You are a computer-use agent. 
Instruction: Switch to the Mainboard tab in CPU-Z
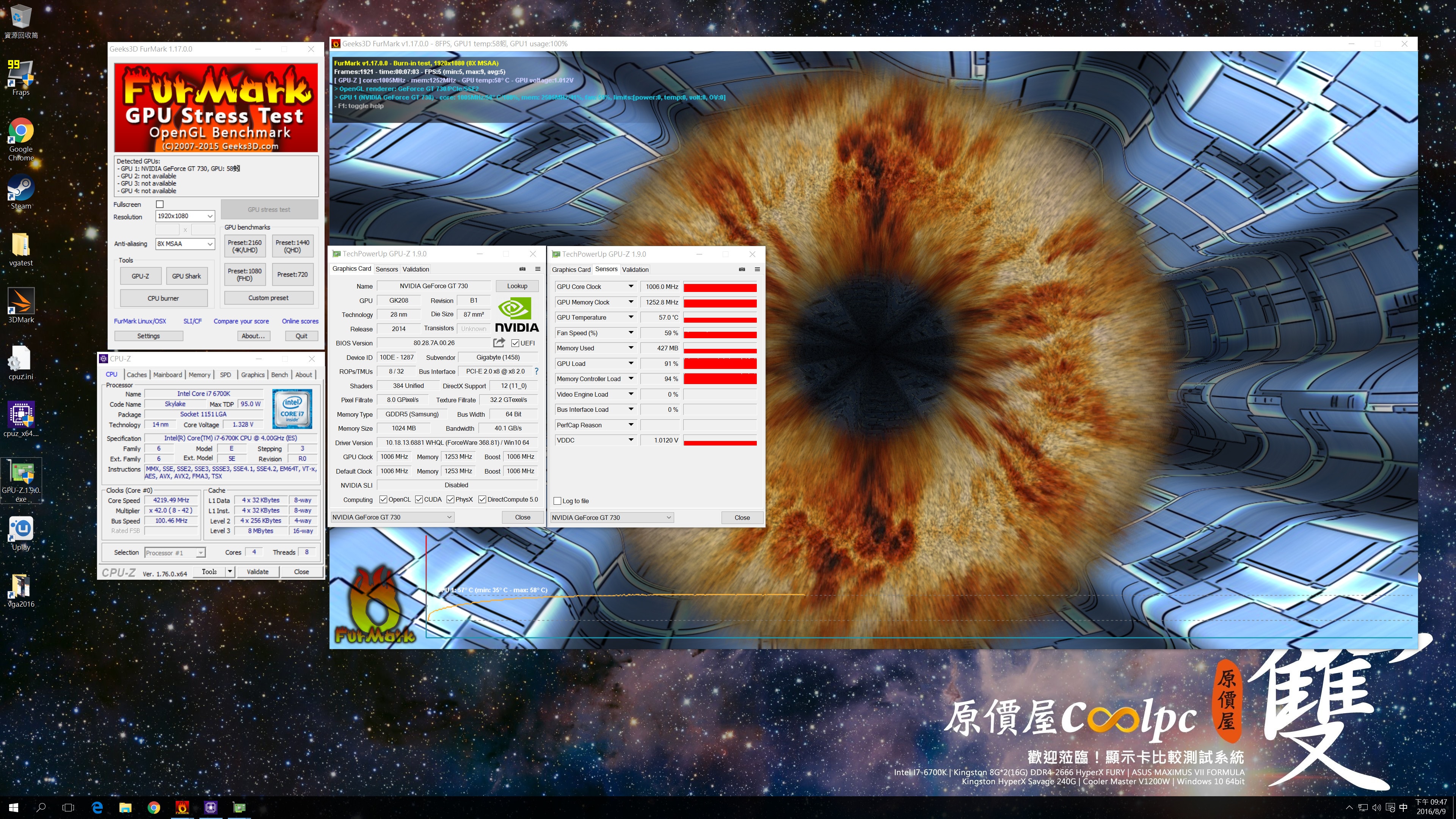(x=167, y=375)
